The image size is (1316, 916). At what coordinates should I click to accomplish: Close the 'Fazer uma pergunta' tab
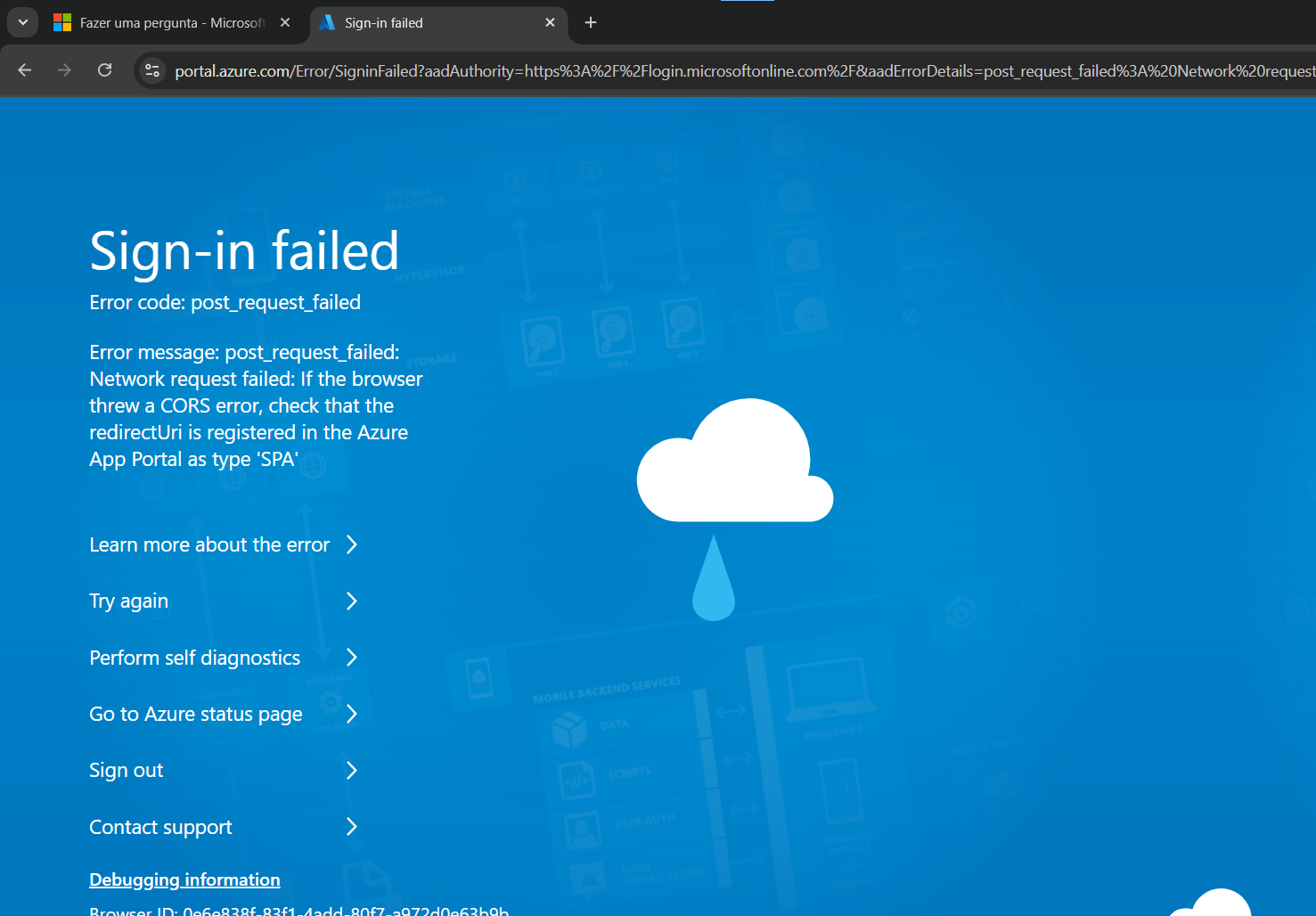[x=284, y=22]
